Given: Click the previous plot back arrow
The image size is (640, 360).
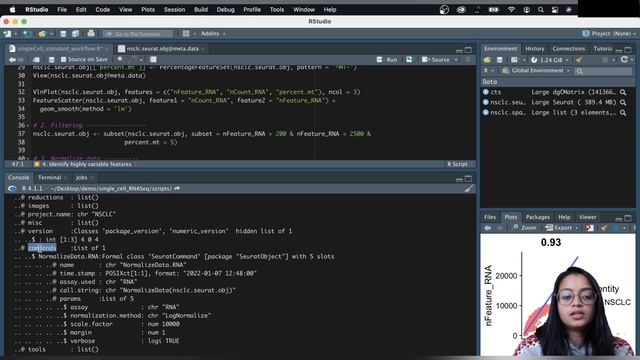Looking at the screenshot, I should click(x=487, y=228).
